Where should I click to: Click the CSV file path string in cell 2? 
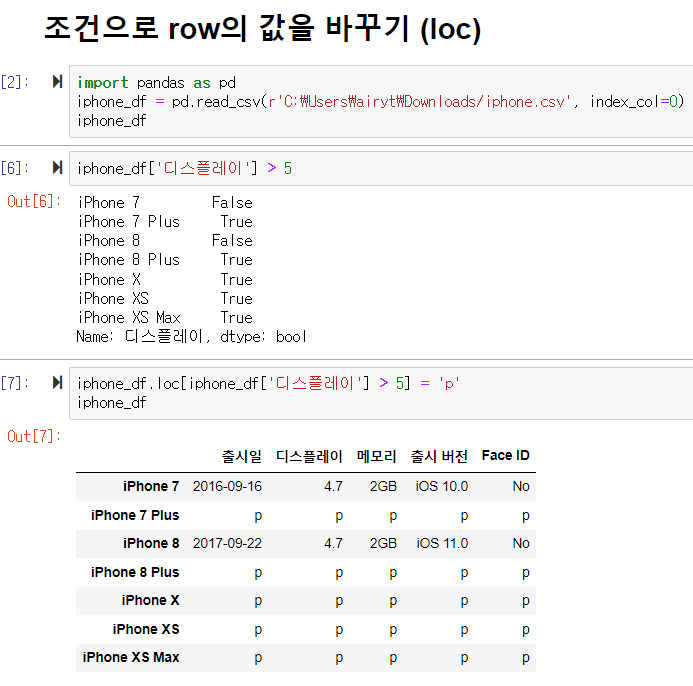(x=419, y=102)
